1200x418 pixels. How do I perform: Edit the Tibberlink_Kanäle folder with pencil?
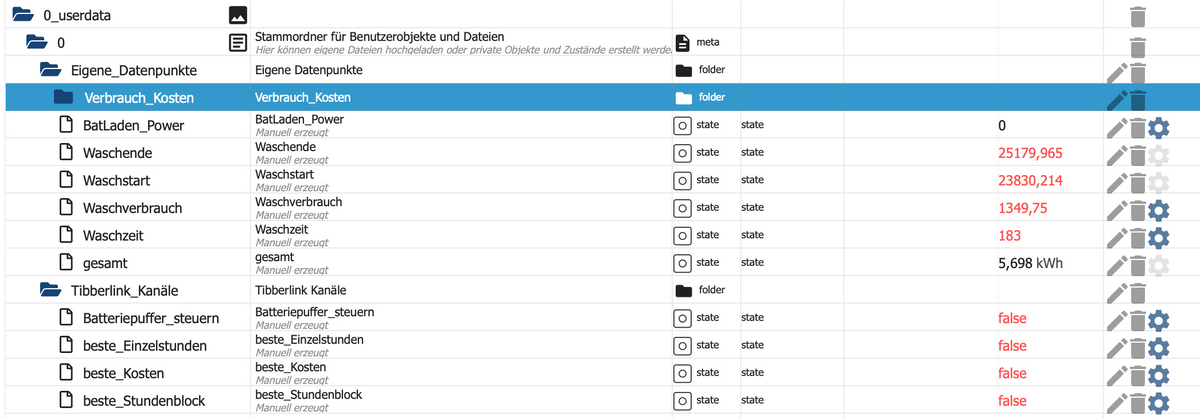(x=1117, y=292)
